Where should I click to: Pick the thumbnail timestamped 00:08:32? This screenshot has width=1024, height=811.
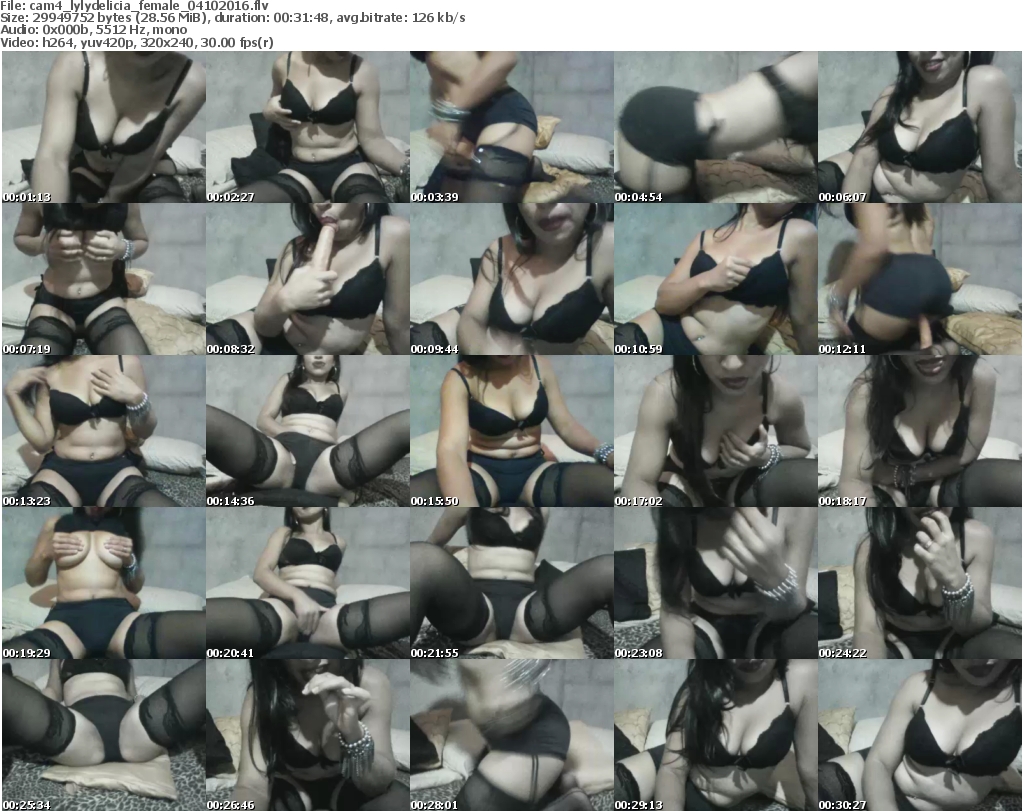[308, 279]
